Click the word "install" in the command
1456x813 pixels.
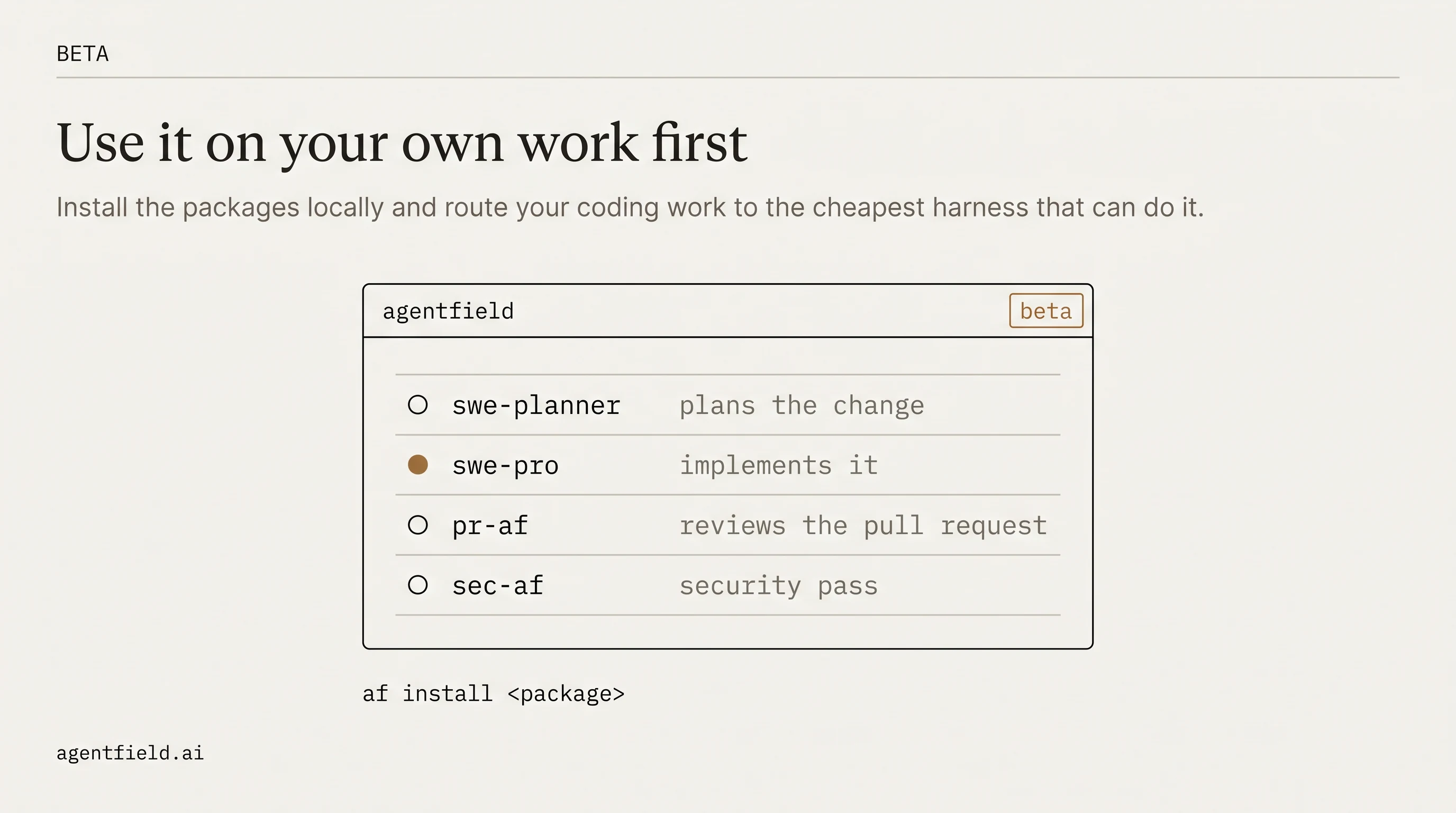coord(447,694)
